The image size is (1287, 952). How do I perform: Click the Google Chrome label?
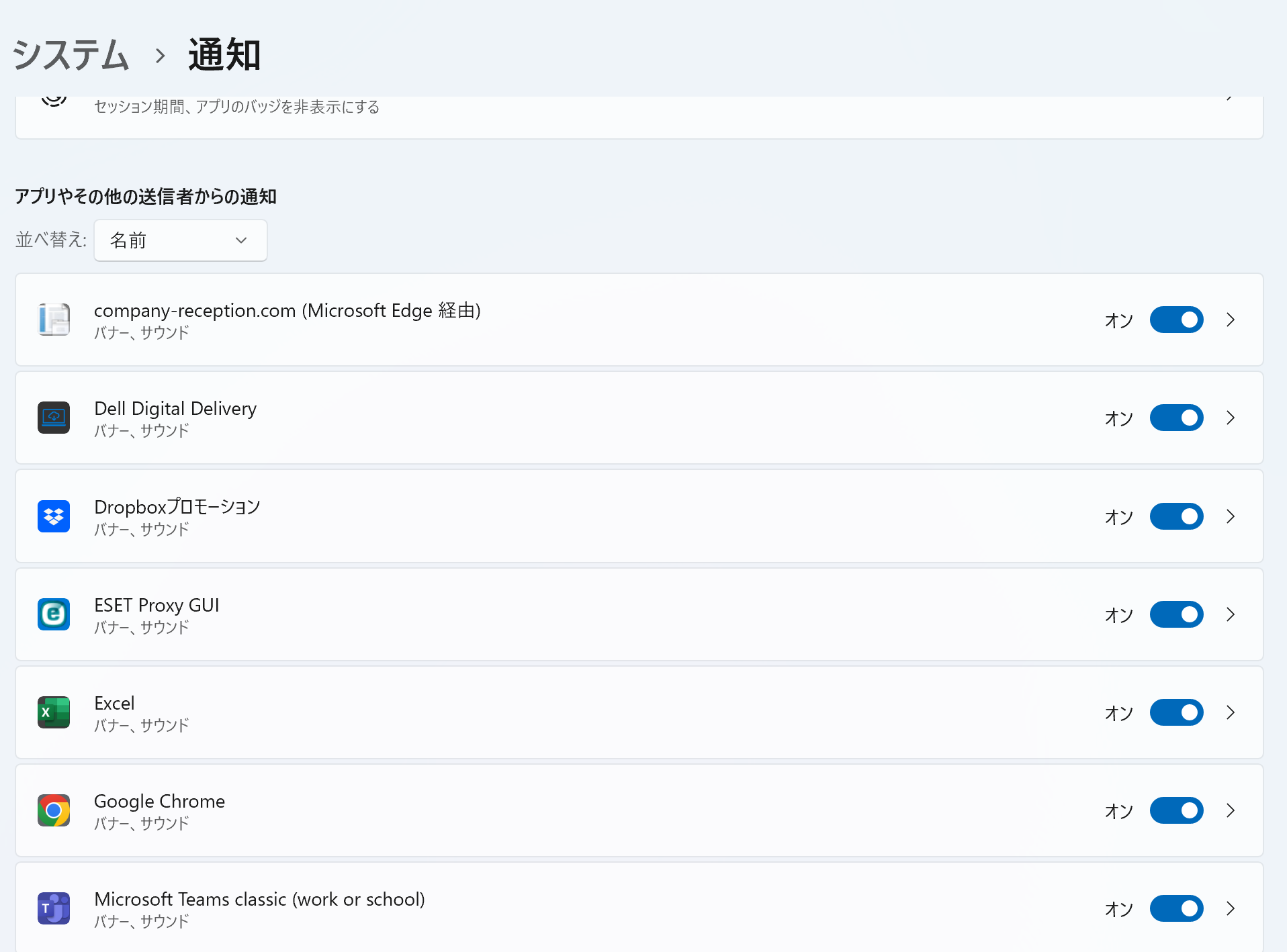[x=159, y=801]
